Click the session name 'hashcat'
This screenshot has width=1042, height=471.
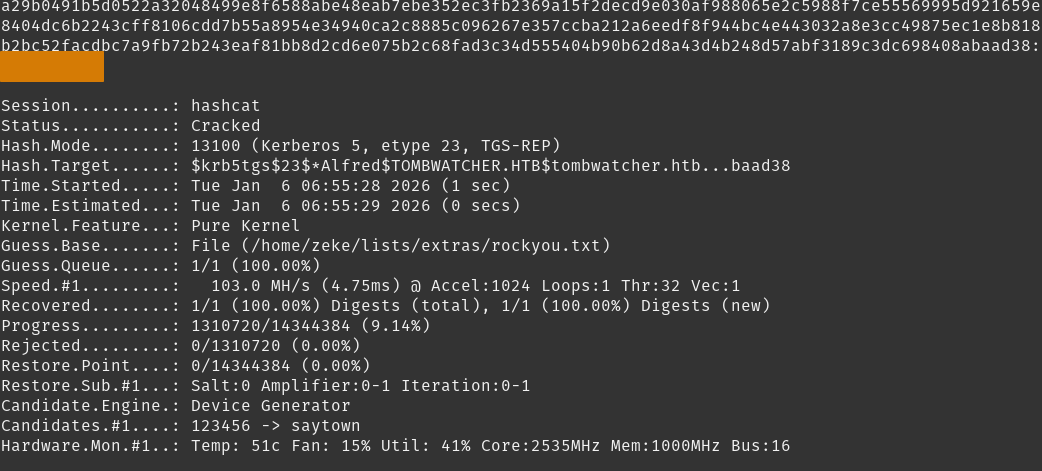[x=225, y=106]
